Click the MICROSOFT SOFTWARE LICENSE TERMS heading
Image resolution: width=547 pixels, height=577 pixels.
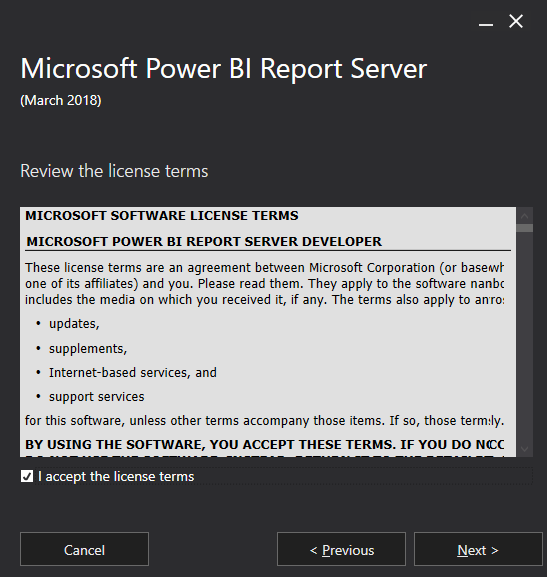coord(162,216)
